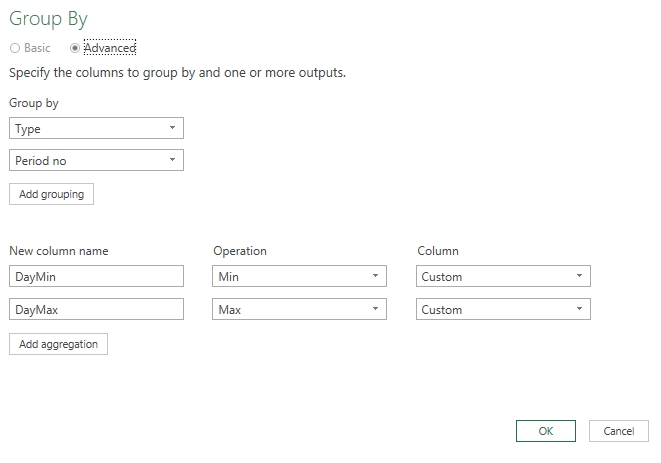Click the Column arrow in the DayMin row

click(x=579, y=277)
